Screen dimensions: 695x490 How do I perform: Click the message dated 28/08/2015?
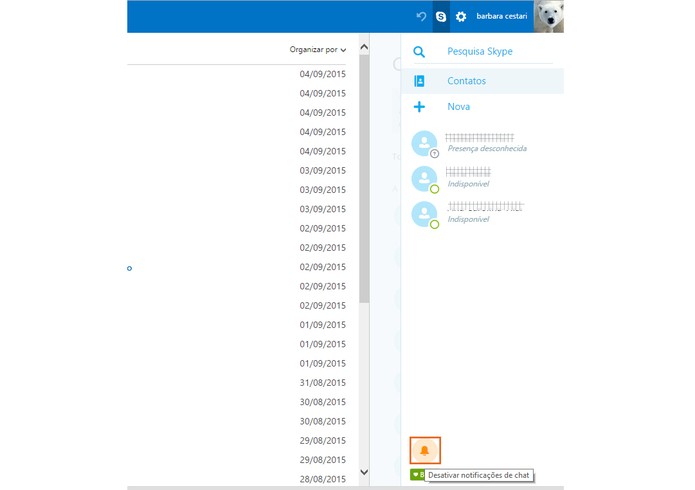click(323, 479)
